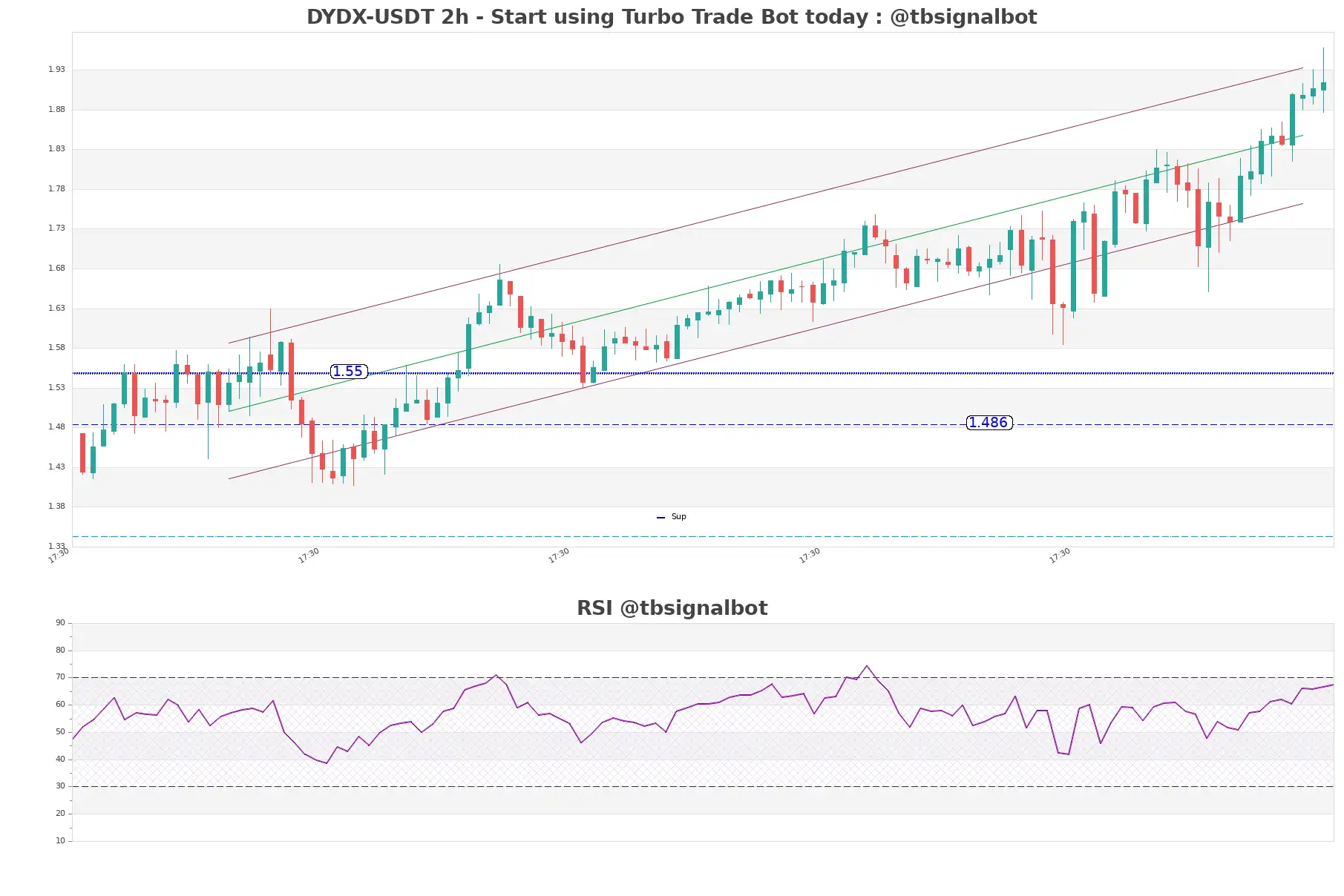Click the 1.38 price axis label
This screenshot has width=1344, height=896.
[56, 507]
